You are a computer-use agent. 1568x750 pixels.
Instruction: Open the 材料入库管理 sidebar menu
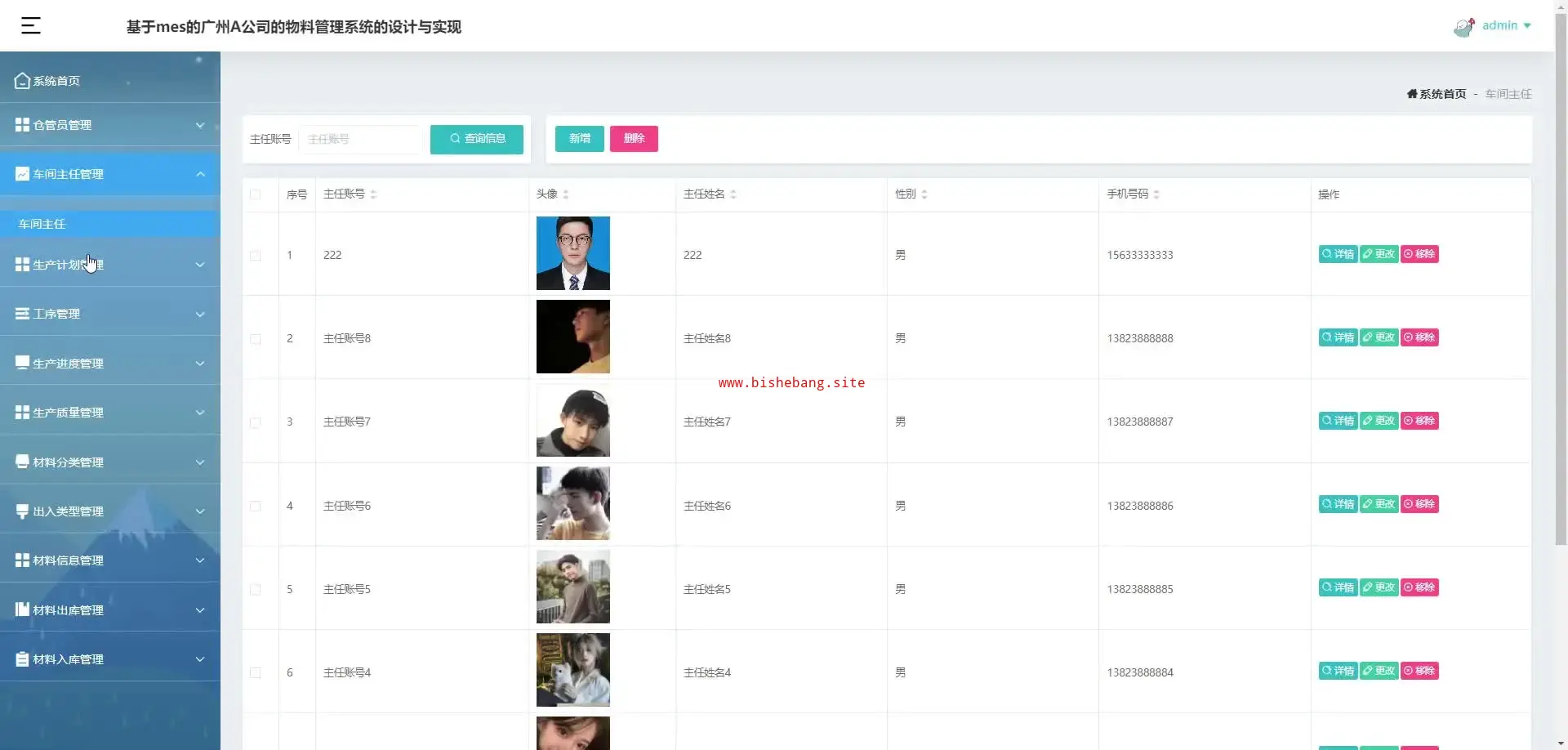(x=110, y=659)
